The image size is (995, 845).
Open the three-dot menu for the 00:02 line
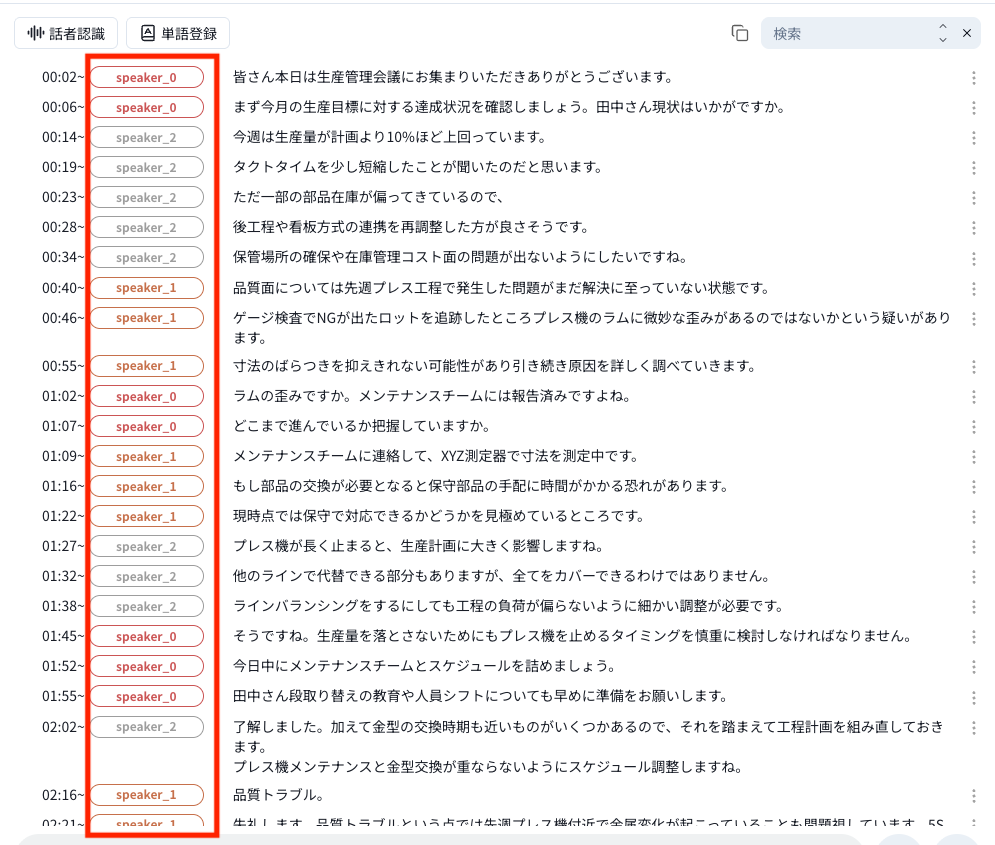tap(974, 78)
